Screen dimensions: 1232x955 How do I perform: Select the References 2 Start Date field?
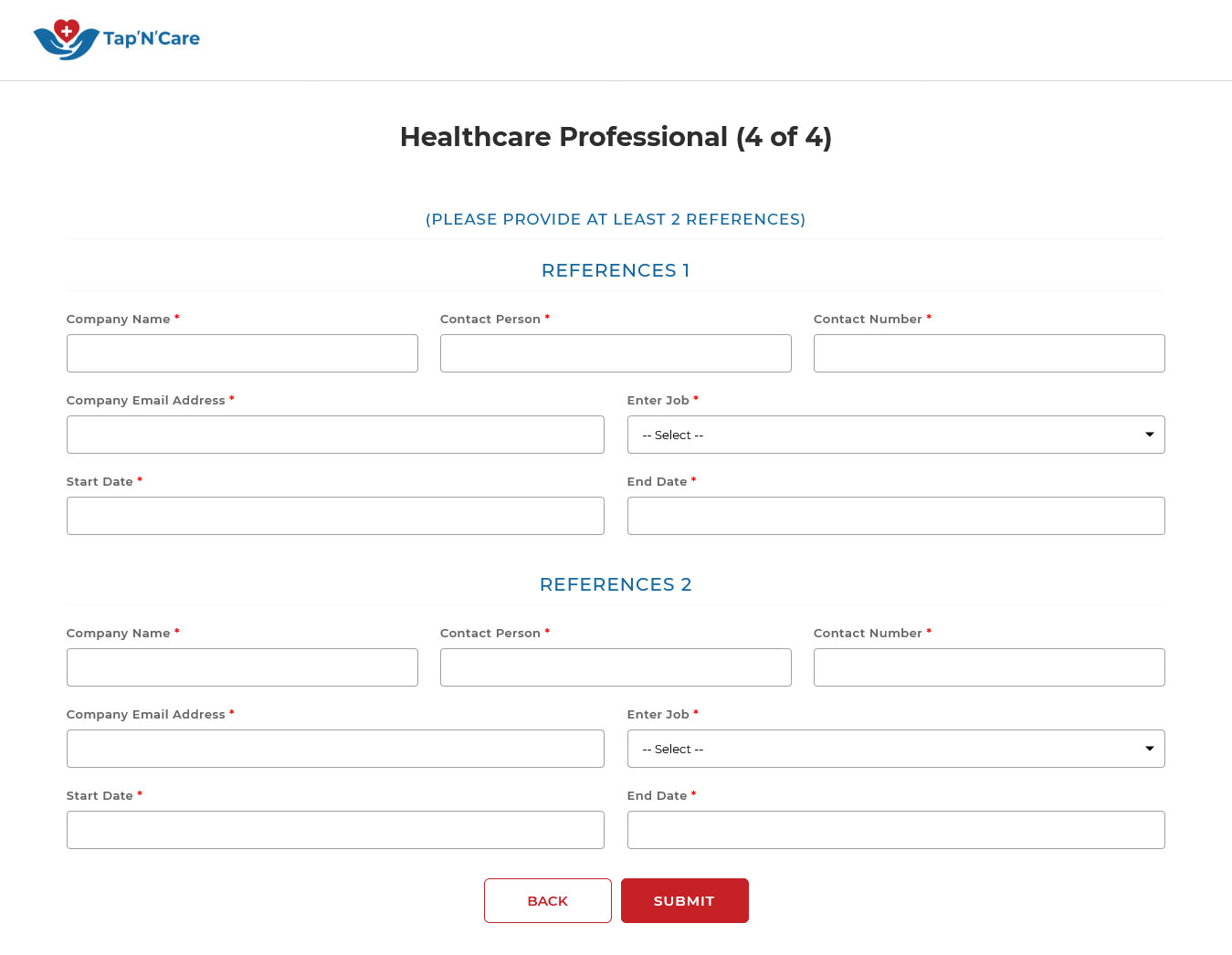pyautogui.click(x=335, y=830)
